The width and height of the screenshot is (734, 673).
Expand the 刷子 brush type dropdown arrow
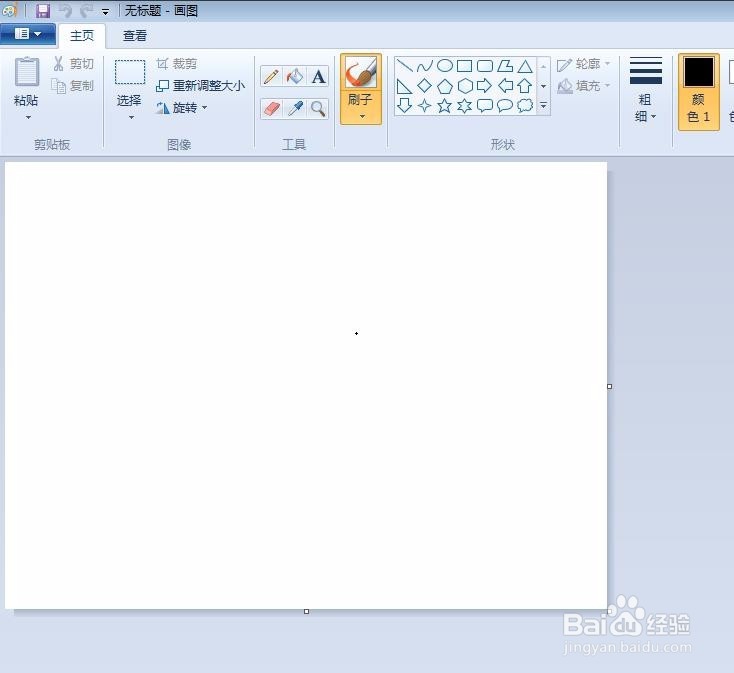362,116
